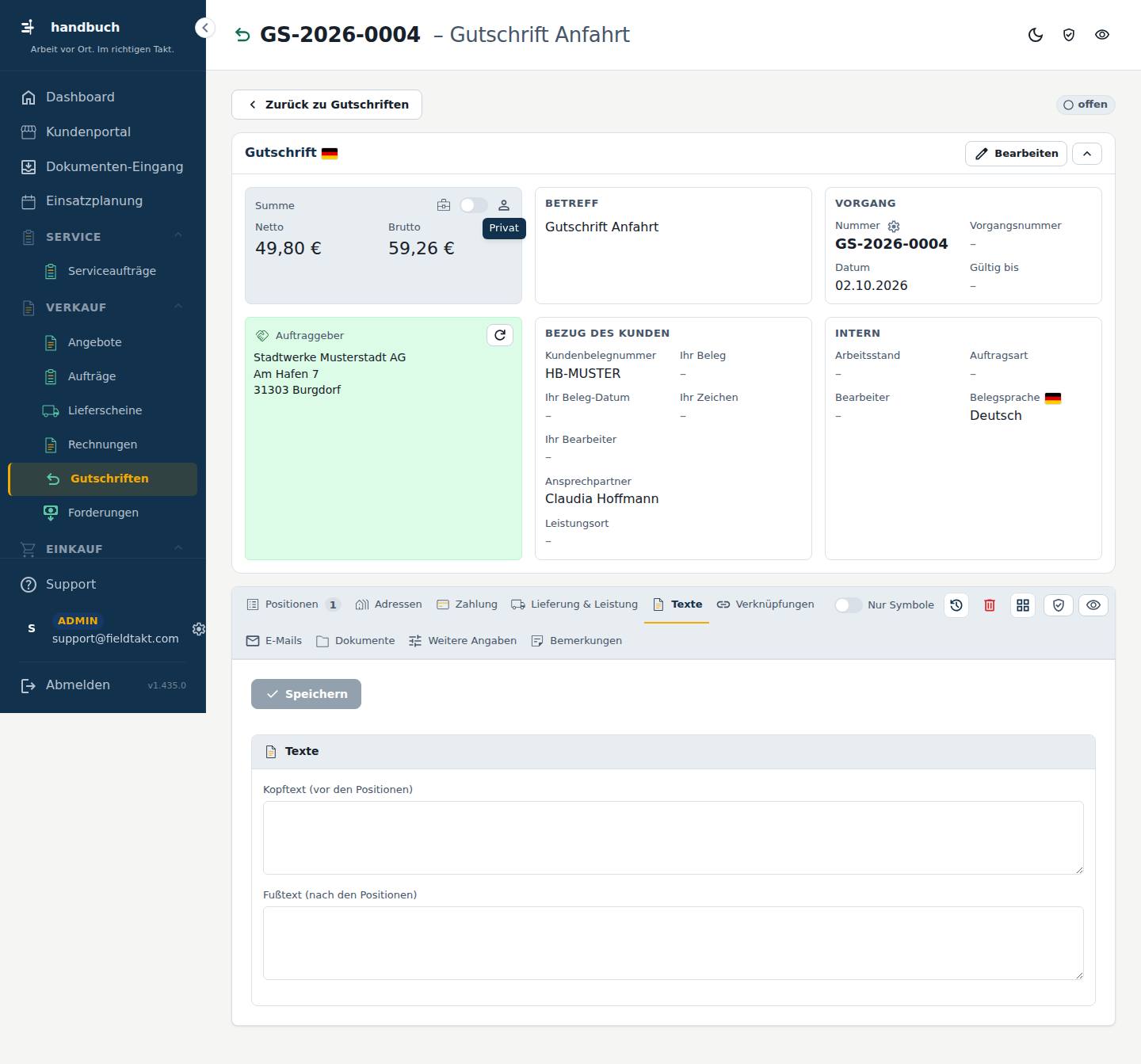Collapse the Gutschrift panel with the chevron
The height and width of the screenshot is (1064, 1141).
1087,154
